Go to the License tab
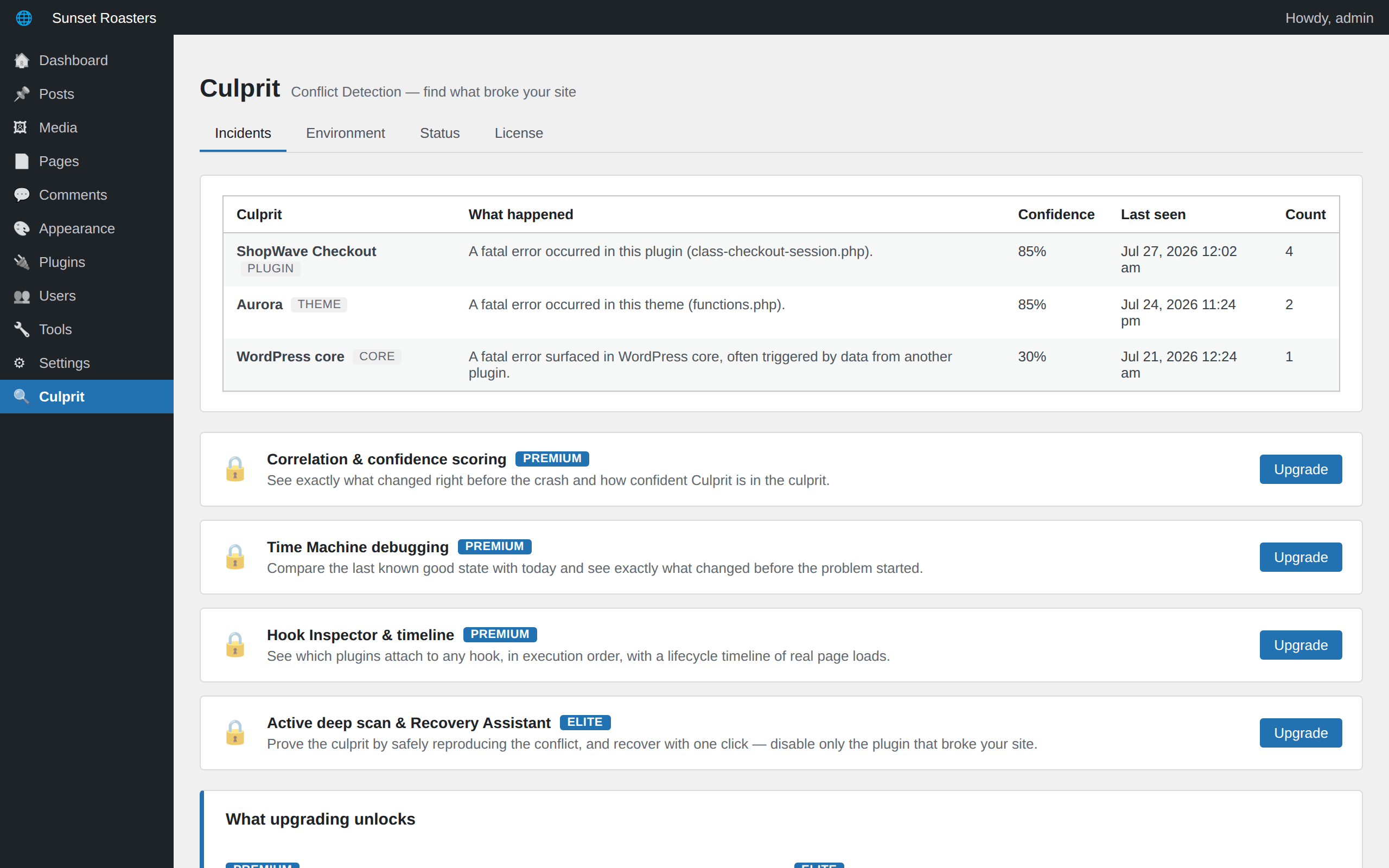Viewport: 1389px width, 868px height. pyautogui.click(x=519, y=133)
